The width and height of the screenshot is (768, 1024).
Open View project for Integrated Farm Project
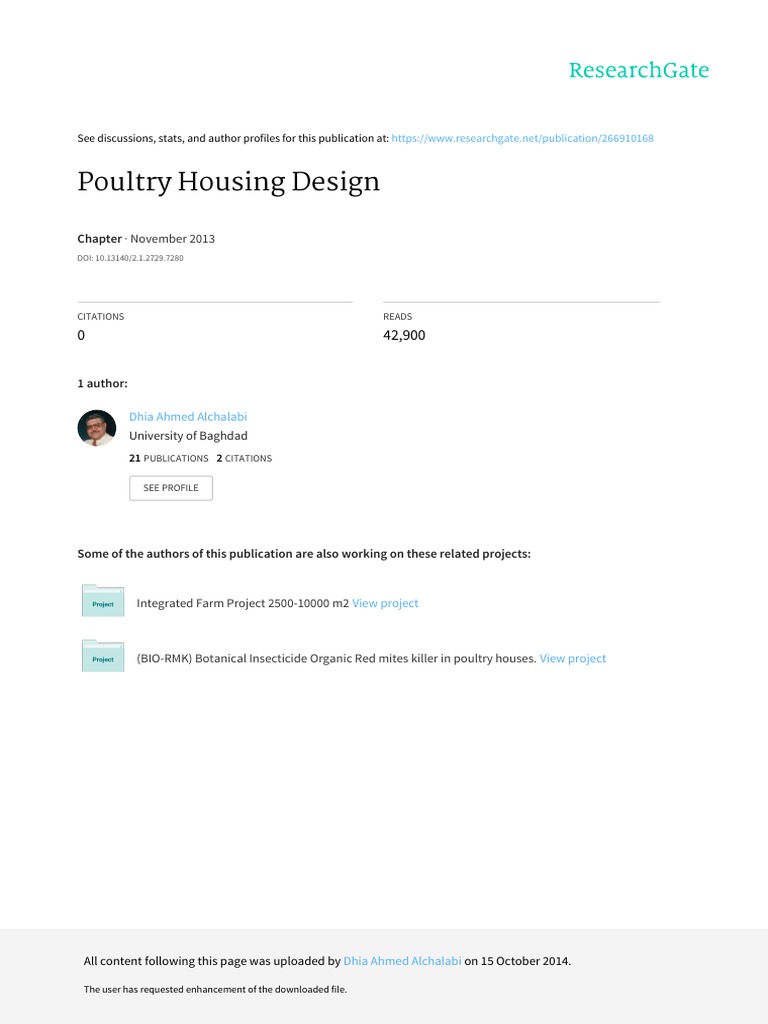click(385, 604)
